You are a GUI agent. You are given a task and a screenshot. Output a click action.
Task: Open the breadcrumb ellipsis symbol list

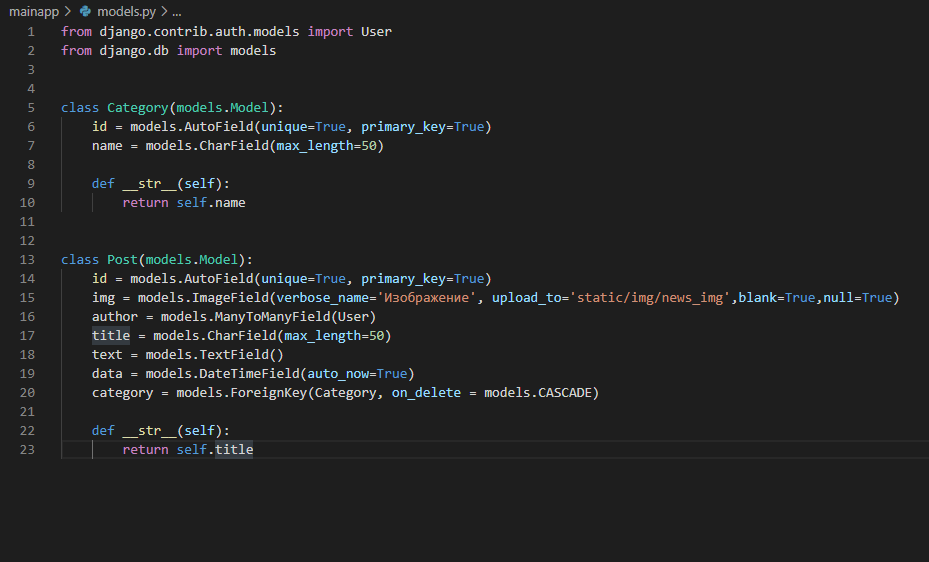[177, 11]
